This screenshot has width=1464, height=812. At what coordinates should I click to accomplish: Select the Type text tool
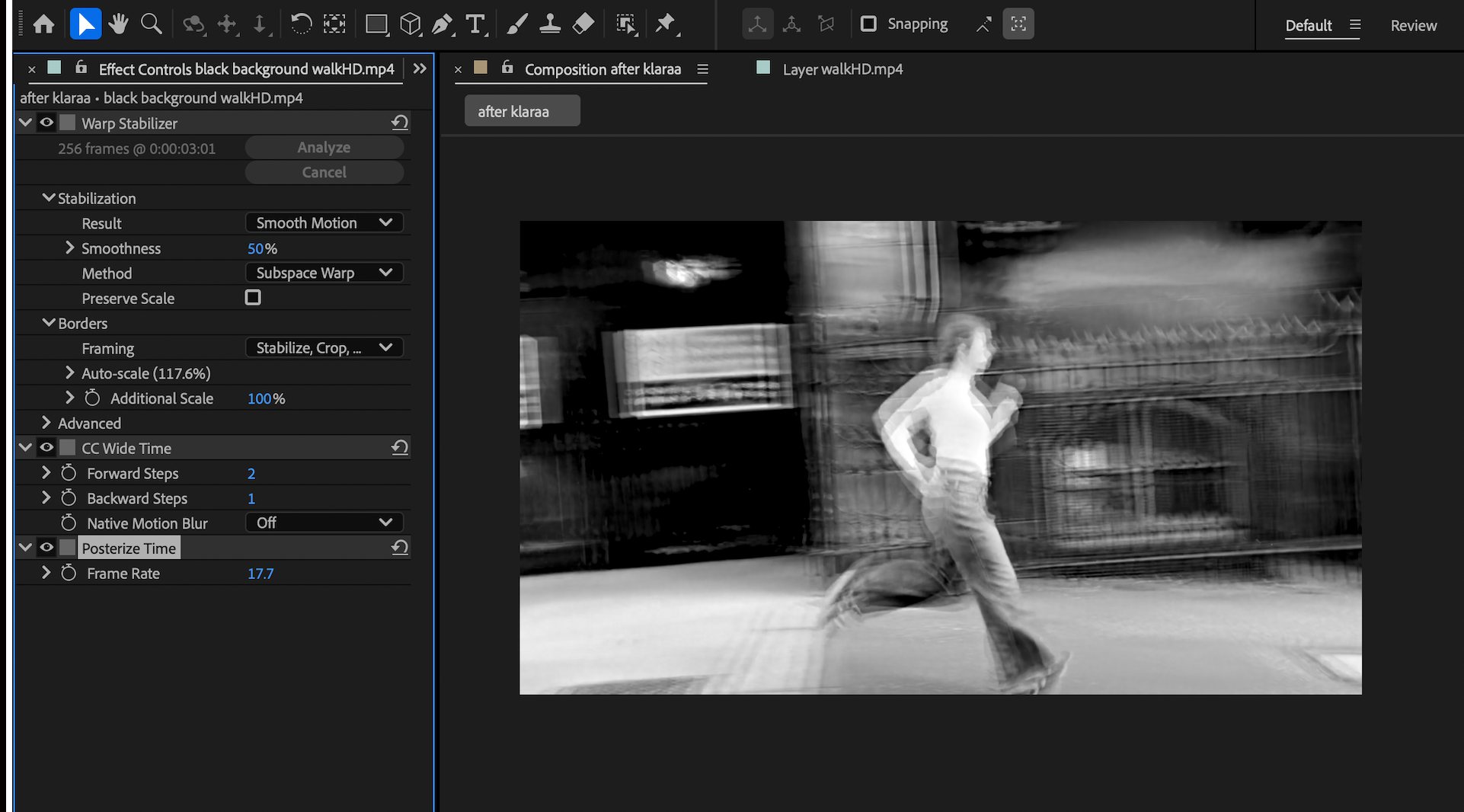(476, 24)
